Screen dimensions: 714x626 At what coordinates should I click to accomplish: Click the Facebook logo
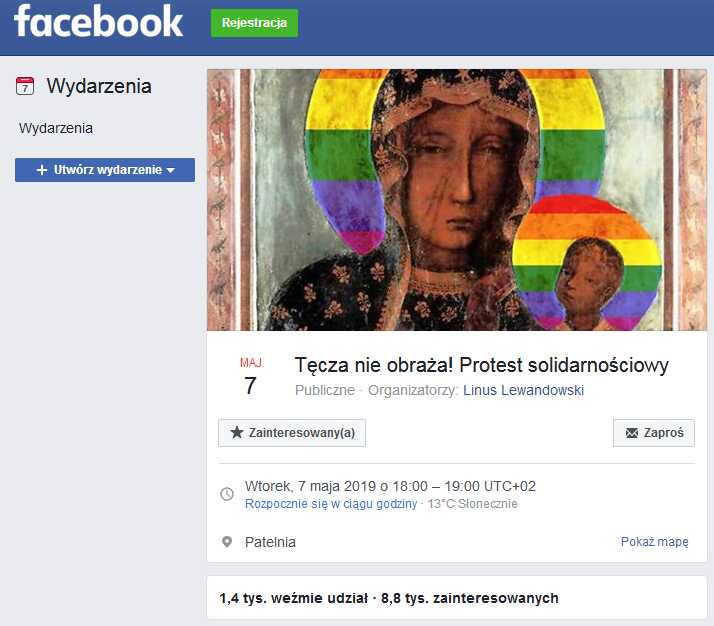tap(98, 21)
